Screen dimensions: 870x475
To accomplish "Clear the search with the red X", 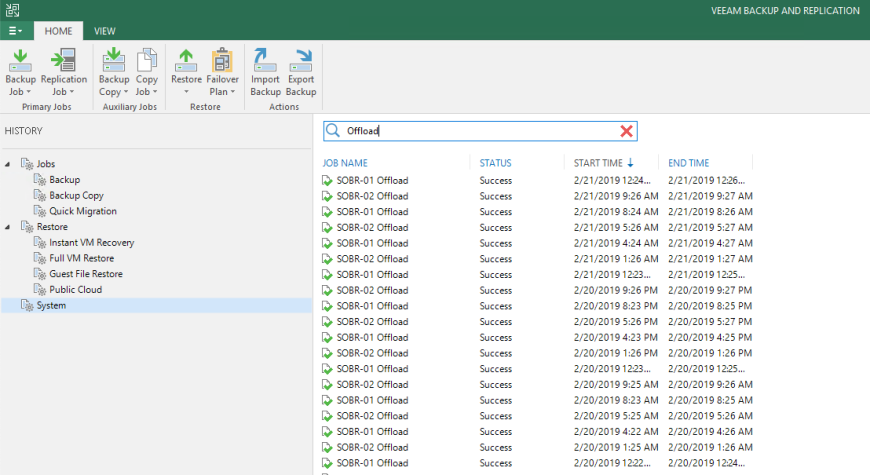I will point(626,131).
